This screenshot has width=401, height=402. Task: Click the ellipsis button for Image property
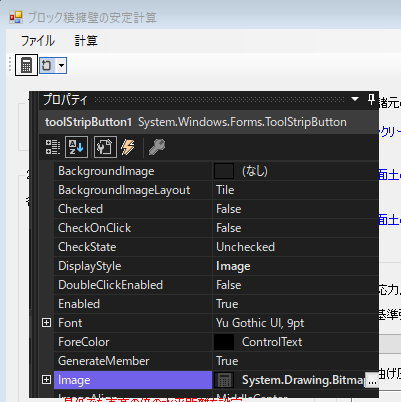(x=372, y=380)
